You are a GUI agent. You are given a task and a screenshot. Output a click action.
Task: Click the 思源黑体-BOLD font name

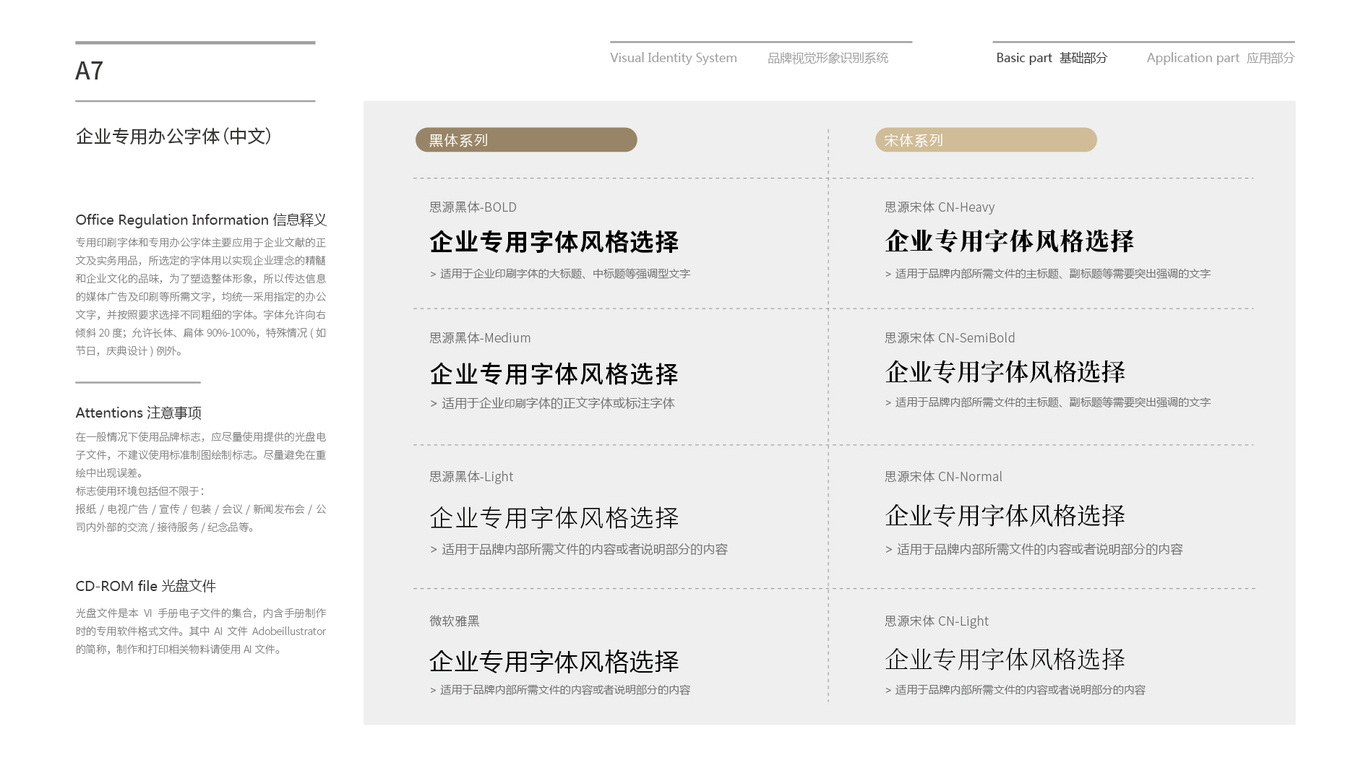473,207
